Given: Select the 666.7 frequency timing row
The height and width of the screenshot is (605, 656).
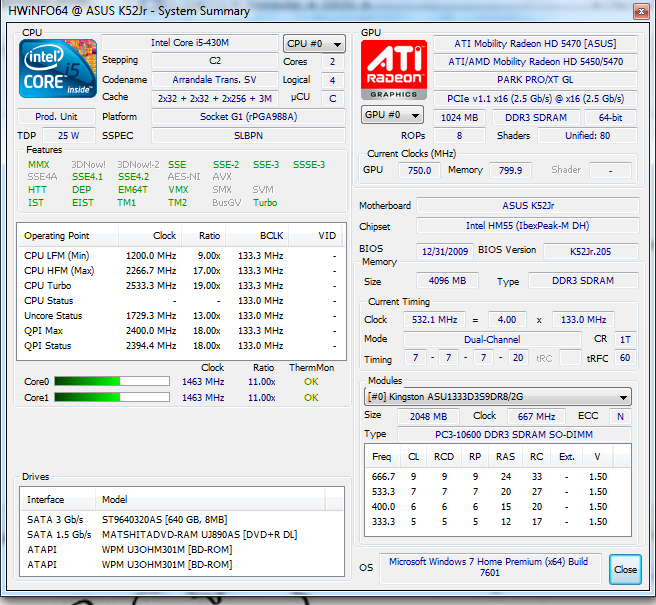Looking at the screenshot, I should [x=497, y=477].
